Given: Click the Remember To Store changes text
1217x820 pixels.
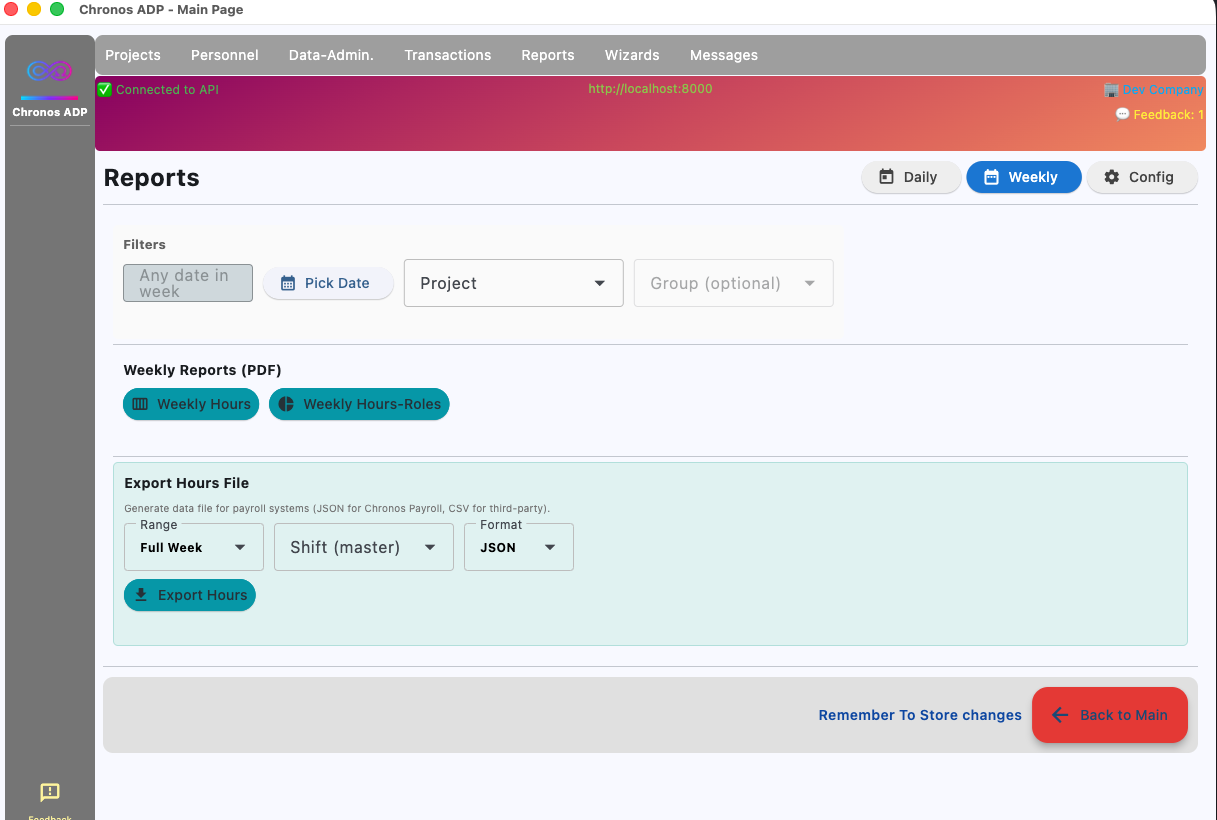Looking at the screenshot, I should tap(920, 715).
